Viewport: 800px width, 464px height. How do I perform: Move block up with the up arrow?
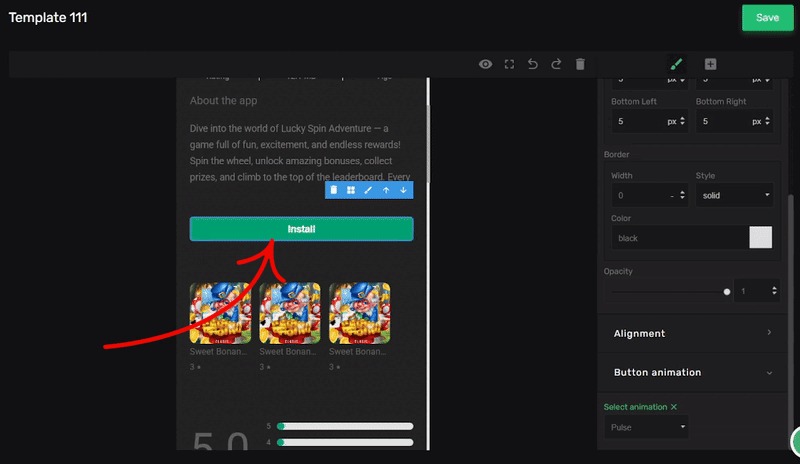click(x=386, y=190)
